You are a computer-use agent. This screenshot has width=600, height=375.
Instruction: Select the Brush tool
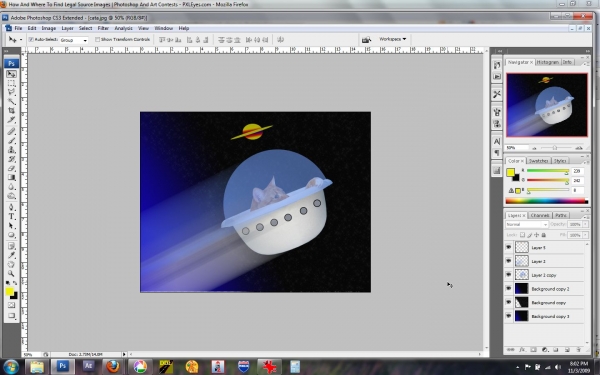[11, 140]
